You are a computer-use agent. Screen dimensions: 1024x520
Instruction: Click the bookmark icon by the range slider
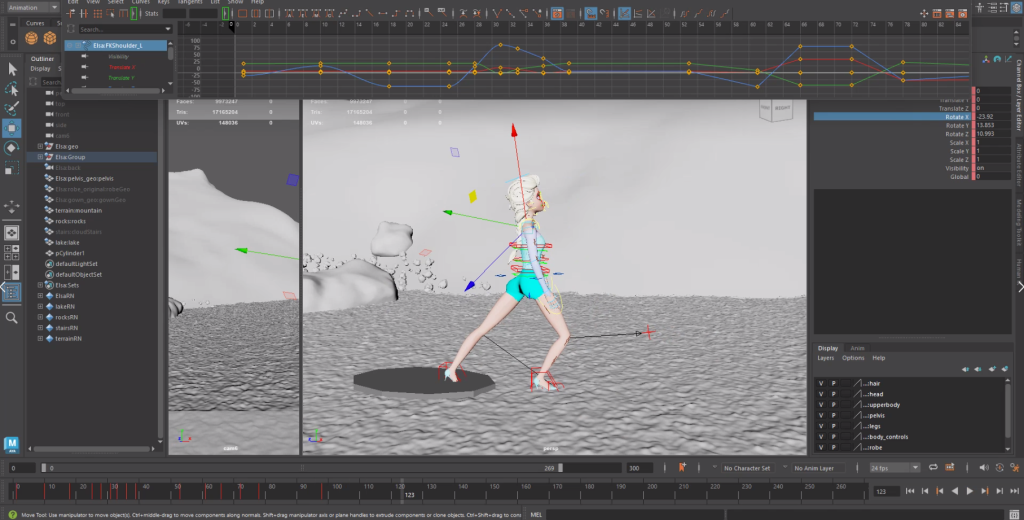point(682,467)
